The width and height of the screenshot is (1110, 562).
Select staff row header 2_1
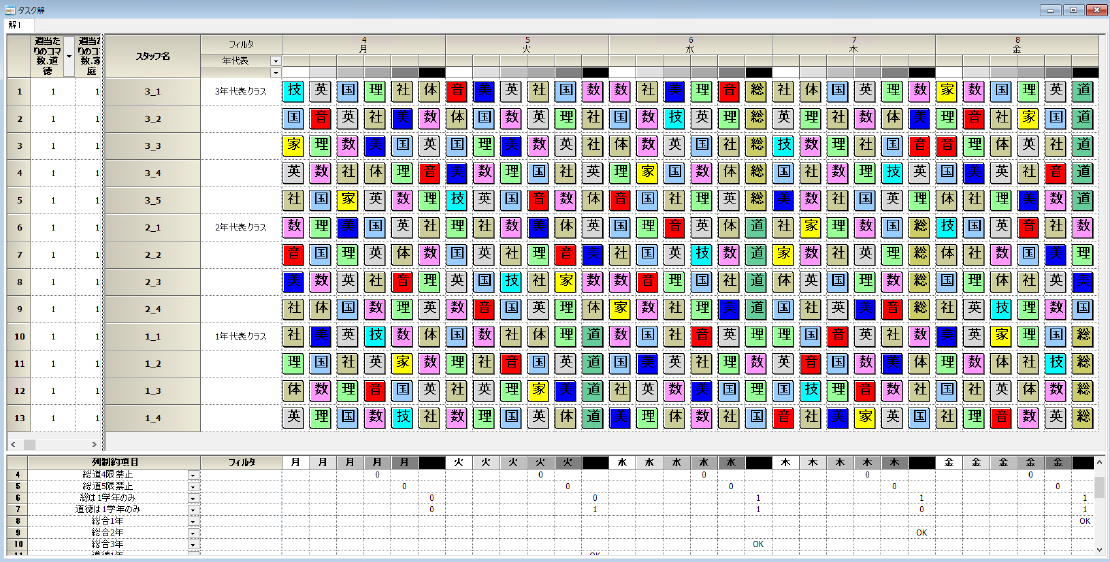[152, 227]
